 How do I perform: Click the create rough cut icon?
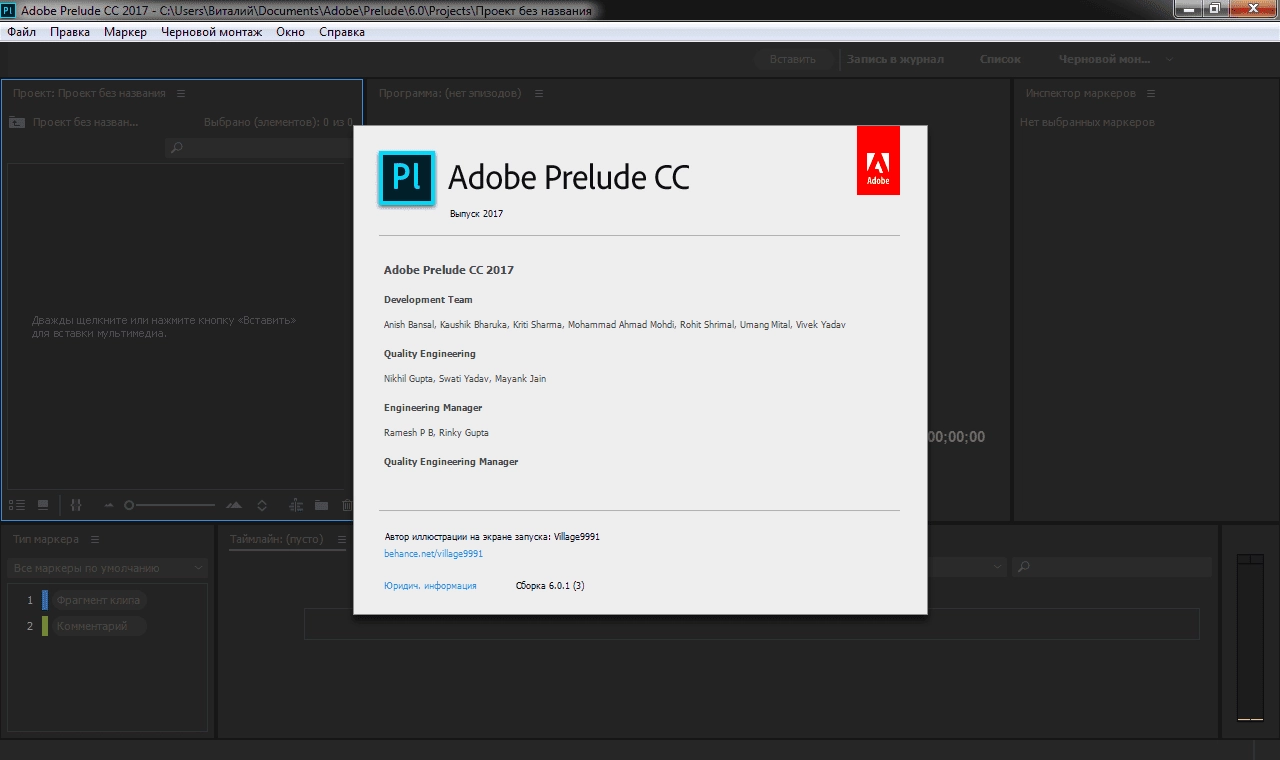coord(296,506)
